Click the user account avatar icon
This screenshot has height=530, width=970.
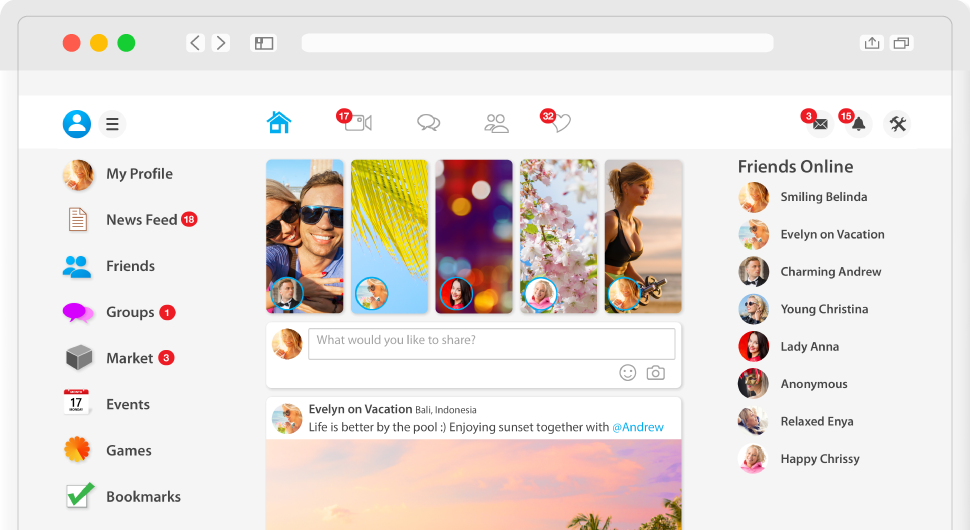tap(77, 124)
